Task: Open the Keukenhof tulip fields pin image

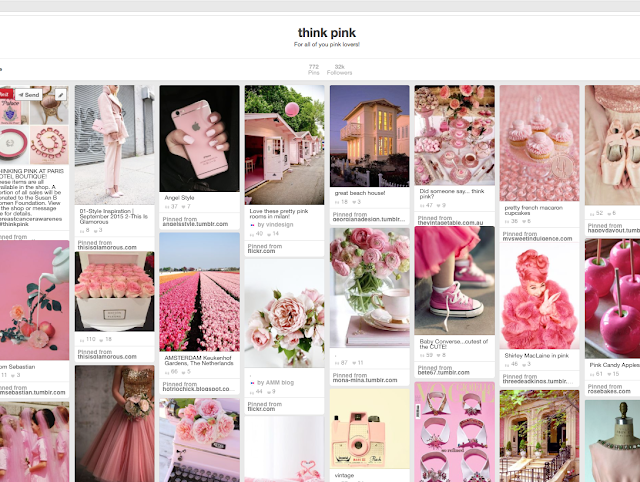Action: (200, 292)
